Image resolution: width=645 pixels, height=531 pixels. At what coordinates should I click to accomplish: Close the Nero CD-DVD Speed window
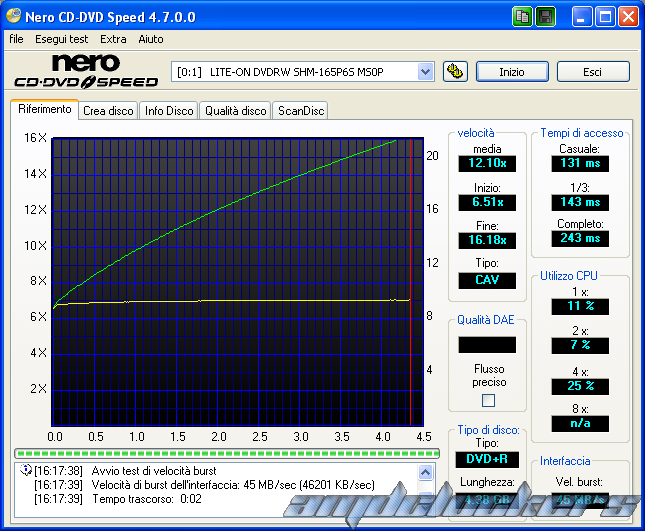[628, 17]
